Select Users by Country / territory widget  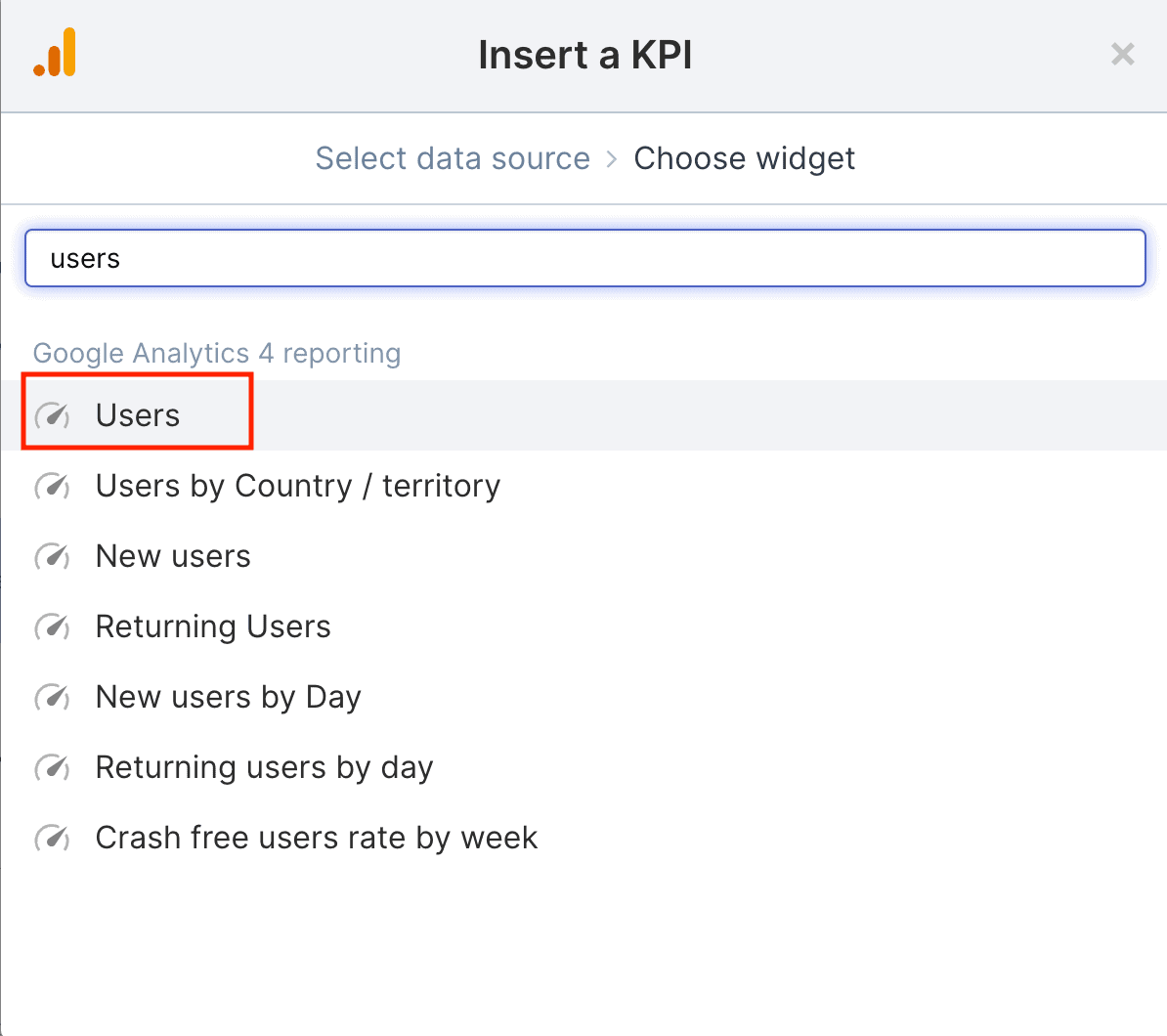[x=583, y=486]
